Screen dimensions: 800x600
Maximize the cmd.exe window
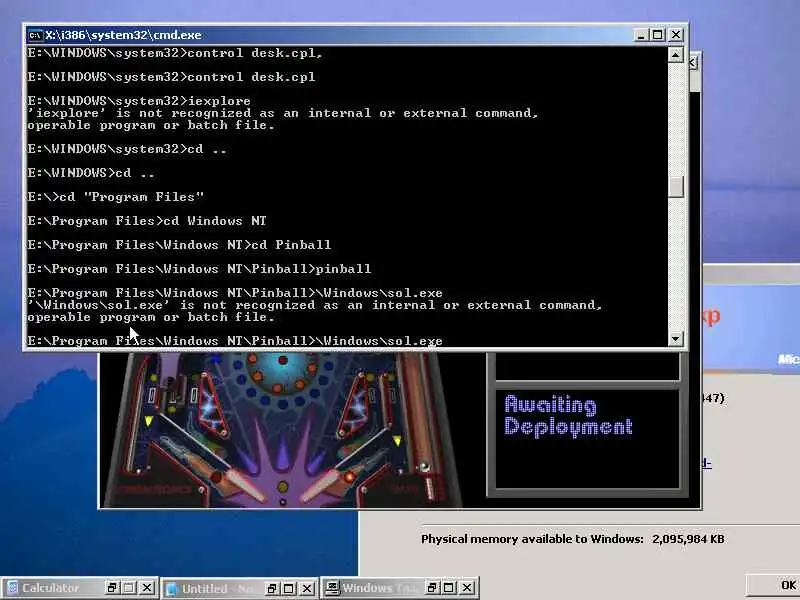coord(658,35)
